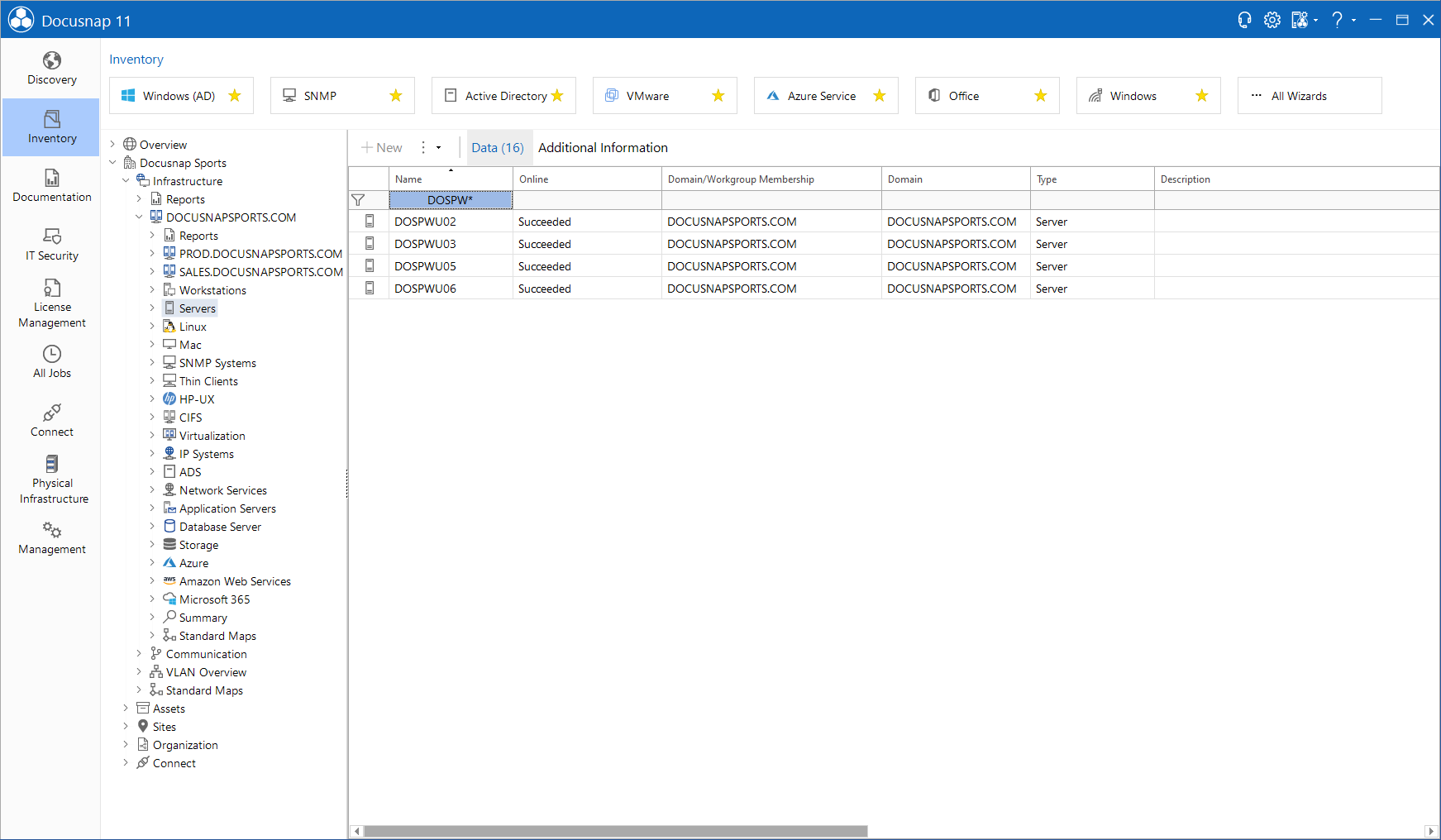Expand the Overview tree node

pos(112,145)
